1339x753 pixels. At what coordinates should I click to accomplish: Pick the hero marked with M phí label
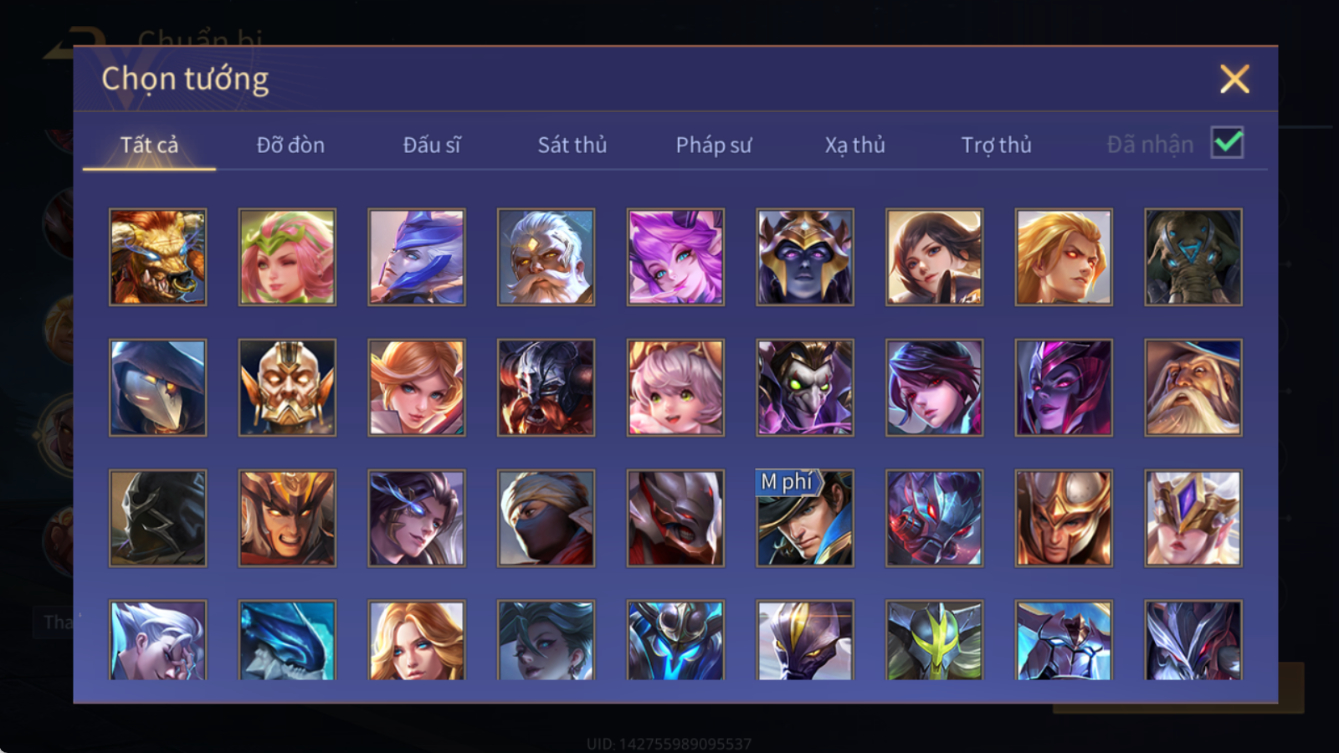point(805,518)
